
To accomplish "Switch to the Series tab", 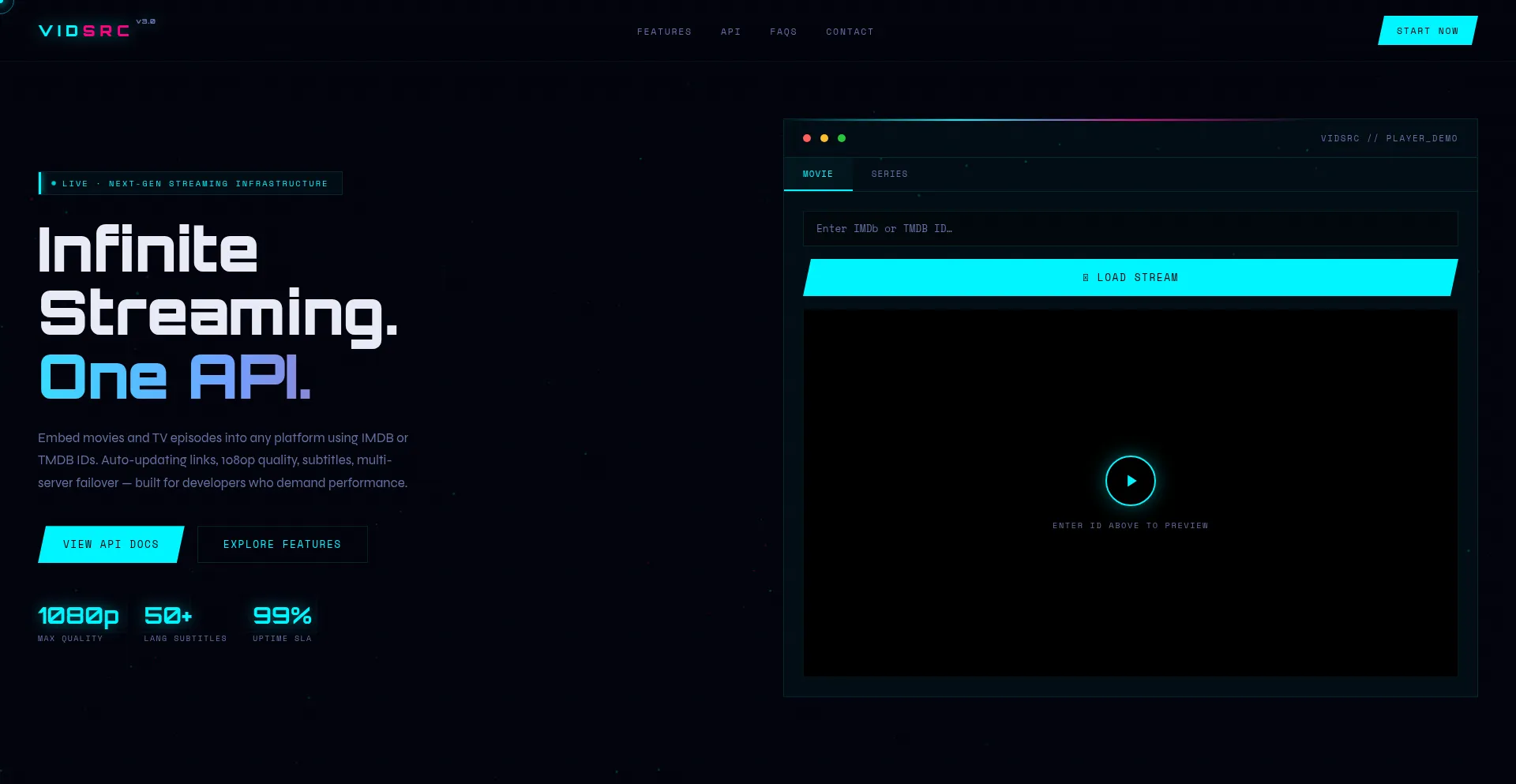I will coord(889,174).
